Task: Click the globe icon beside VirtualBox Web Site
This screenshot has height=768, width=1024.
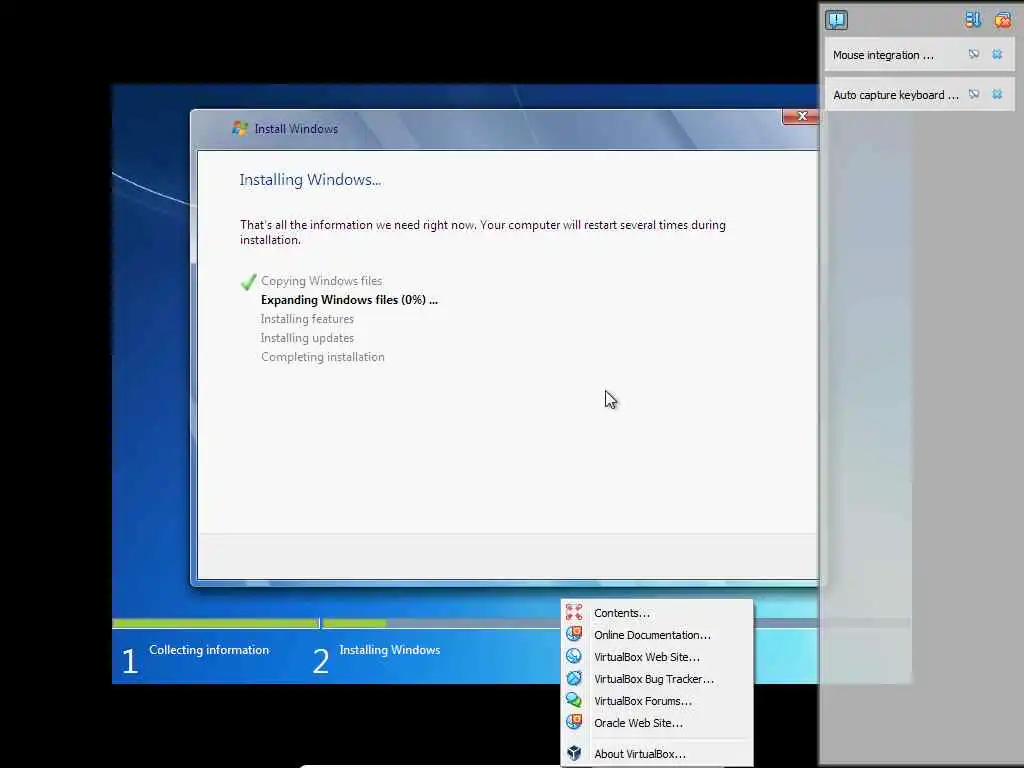Action: tap(574, 656)
